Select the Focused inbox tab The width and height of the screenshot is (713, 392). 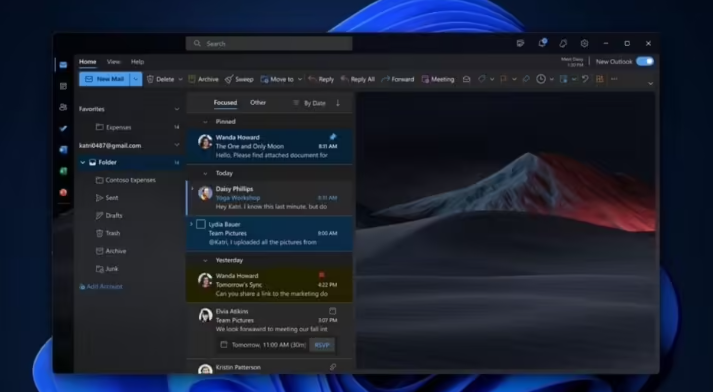tap(225, 103)
